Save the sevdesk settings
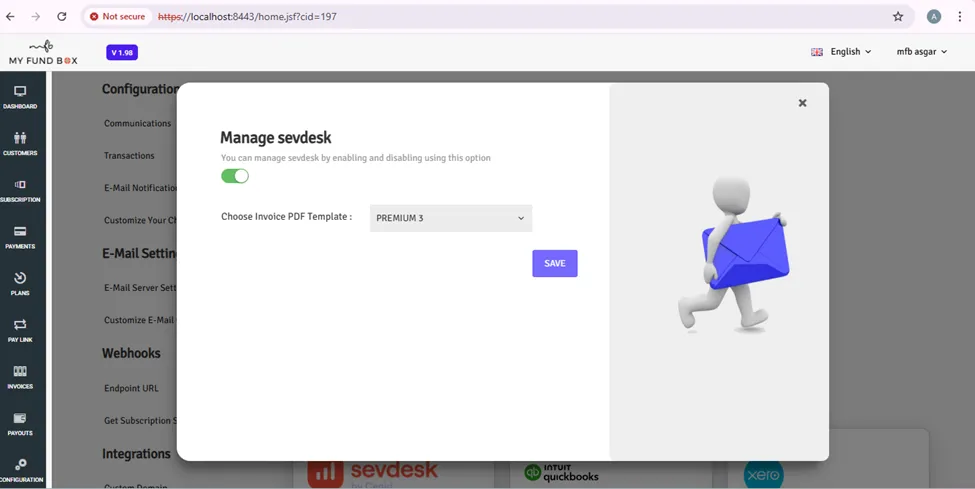Image resolution: width=975 pixels, height=489 pixels. click(x=555, y=263)
